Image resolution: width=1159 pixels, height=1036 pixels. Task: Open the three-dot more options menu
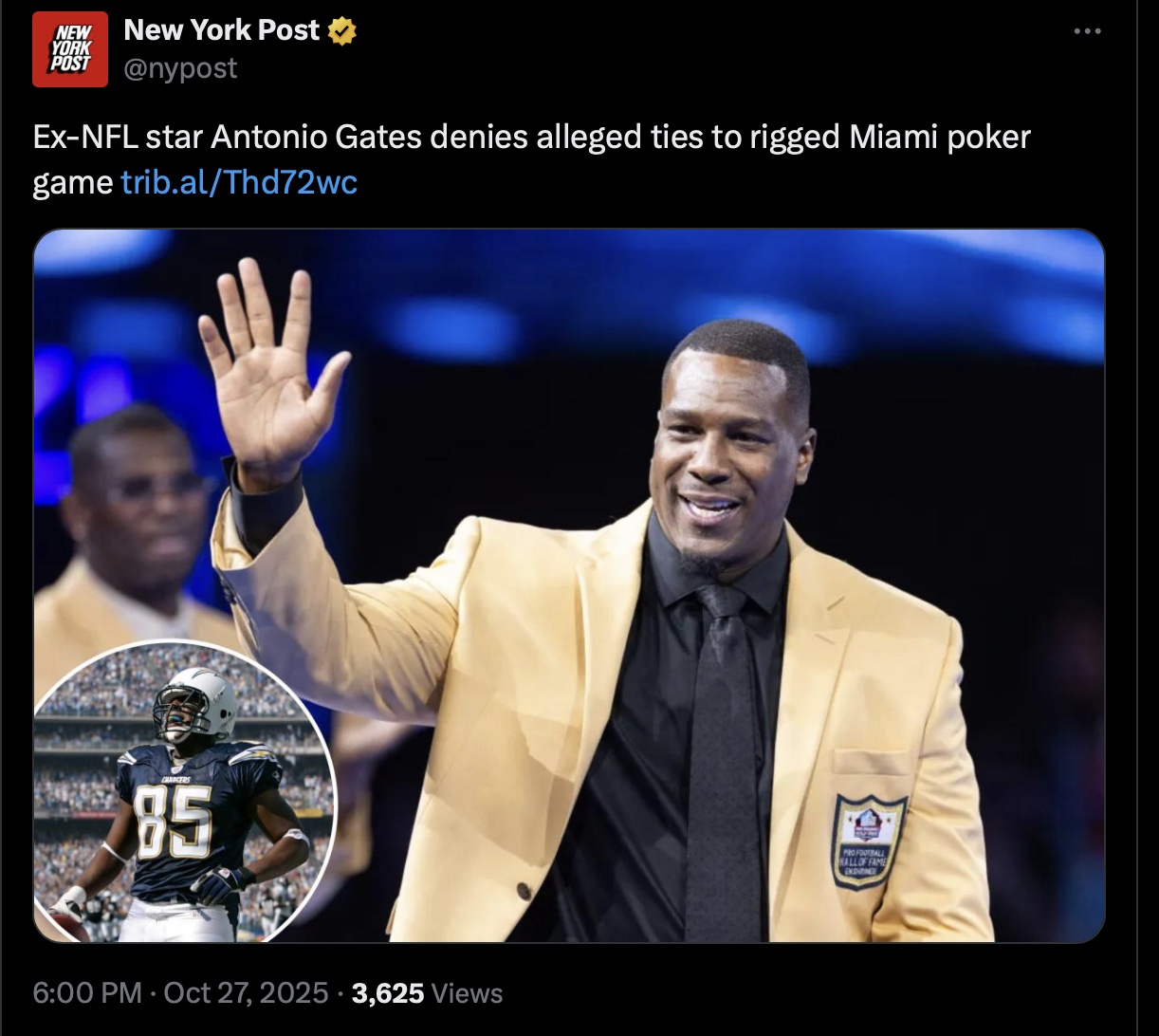[1088, 31]
